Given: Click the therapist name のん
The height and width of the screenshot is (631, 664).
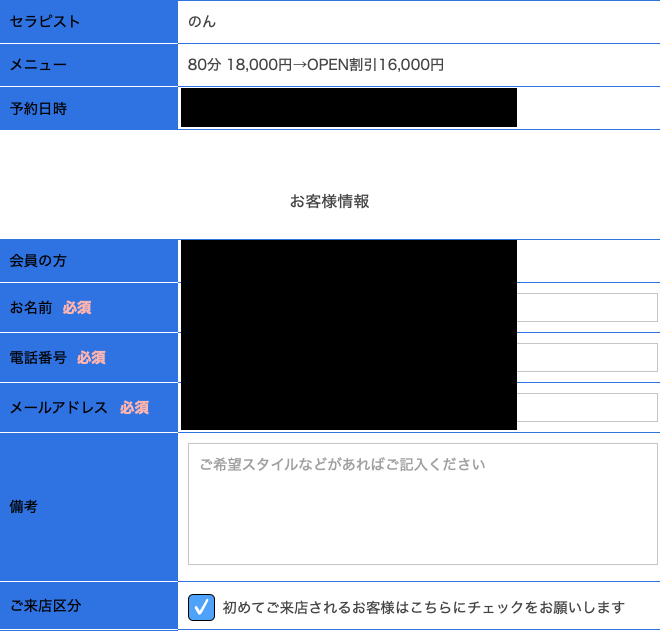Looking at the screenshot, I should (202, 22).
